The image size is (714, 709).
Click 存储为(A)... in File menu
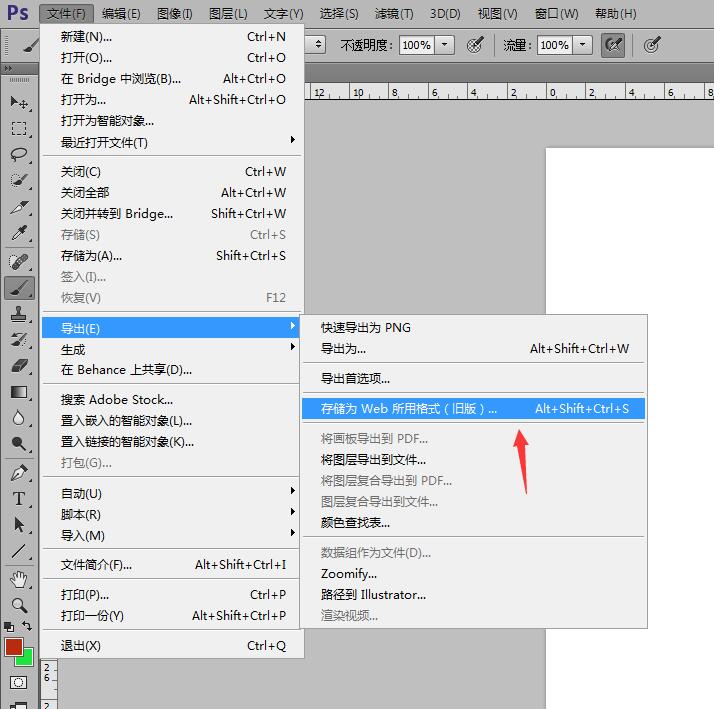[92, 255]
